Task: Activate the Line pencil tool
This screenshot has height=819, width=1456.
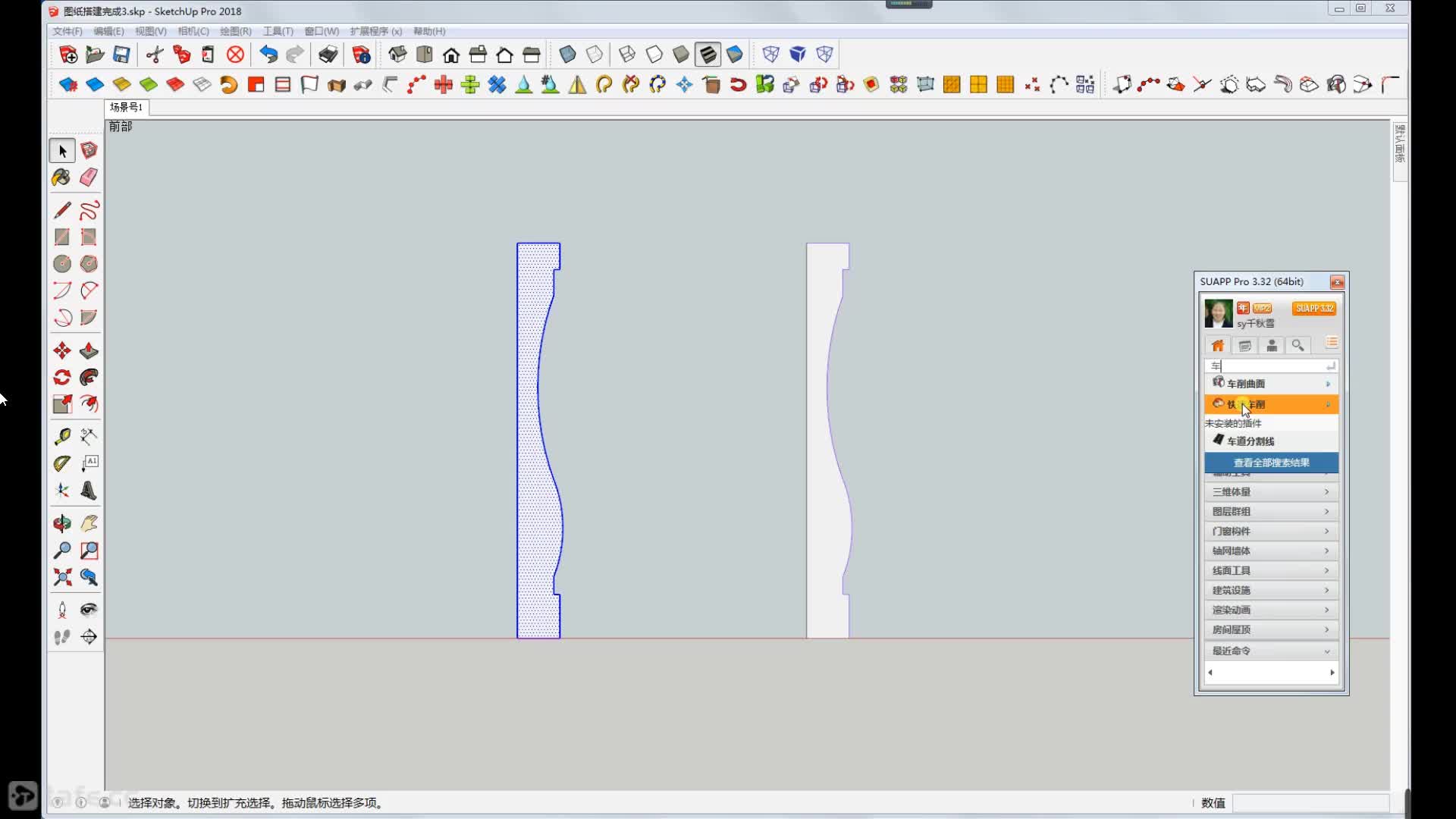Action: click(62, 210)
